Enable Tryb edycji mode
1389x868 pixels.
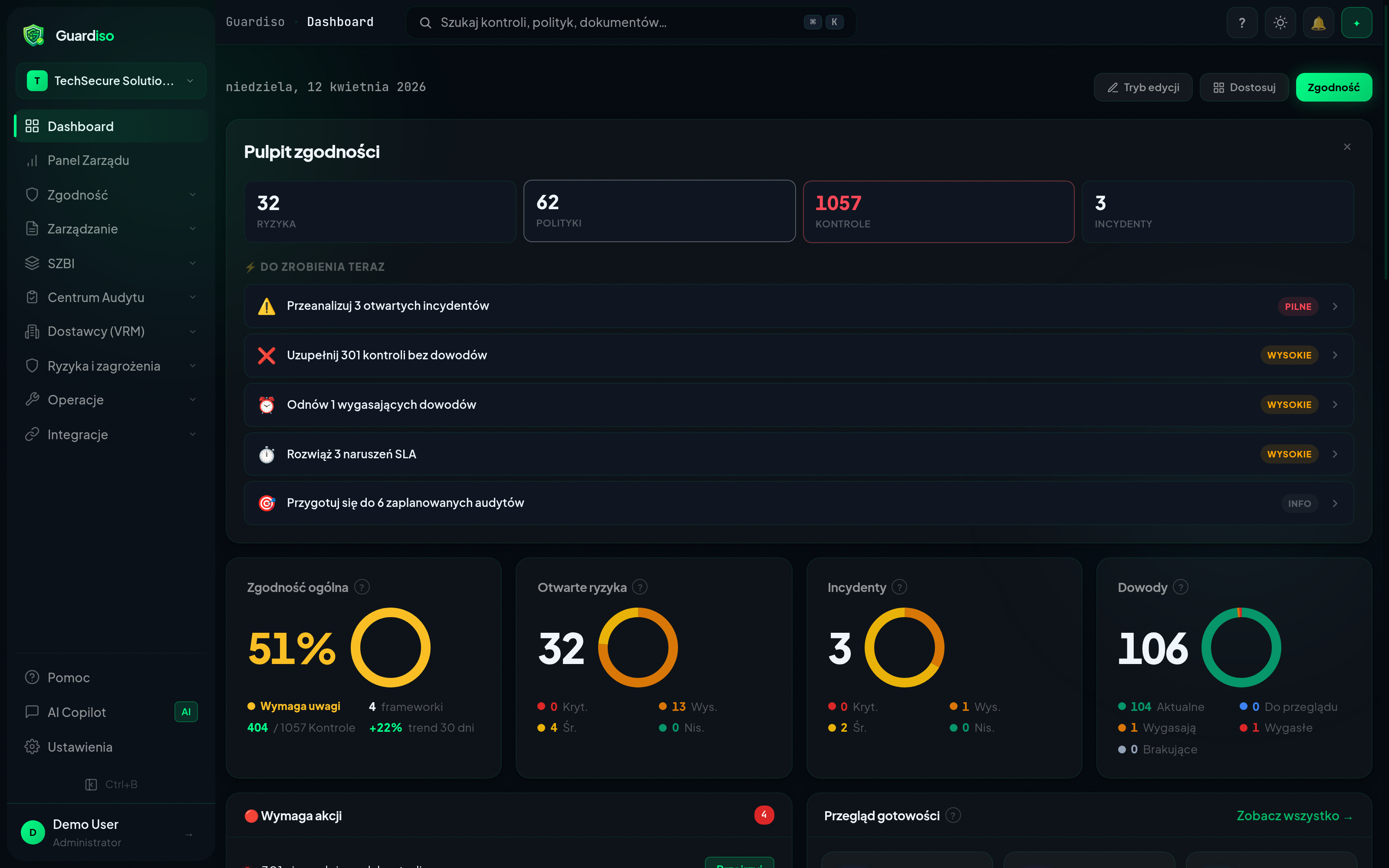[x=1142, y=87]
